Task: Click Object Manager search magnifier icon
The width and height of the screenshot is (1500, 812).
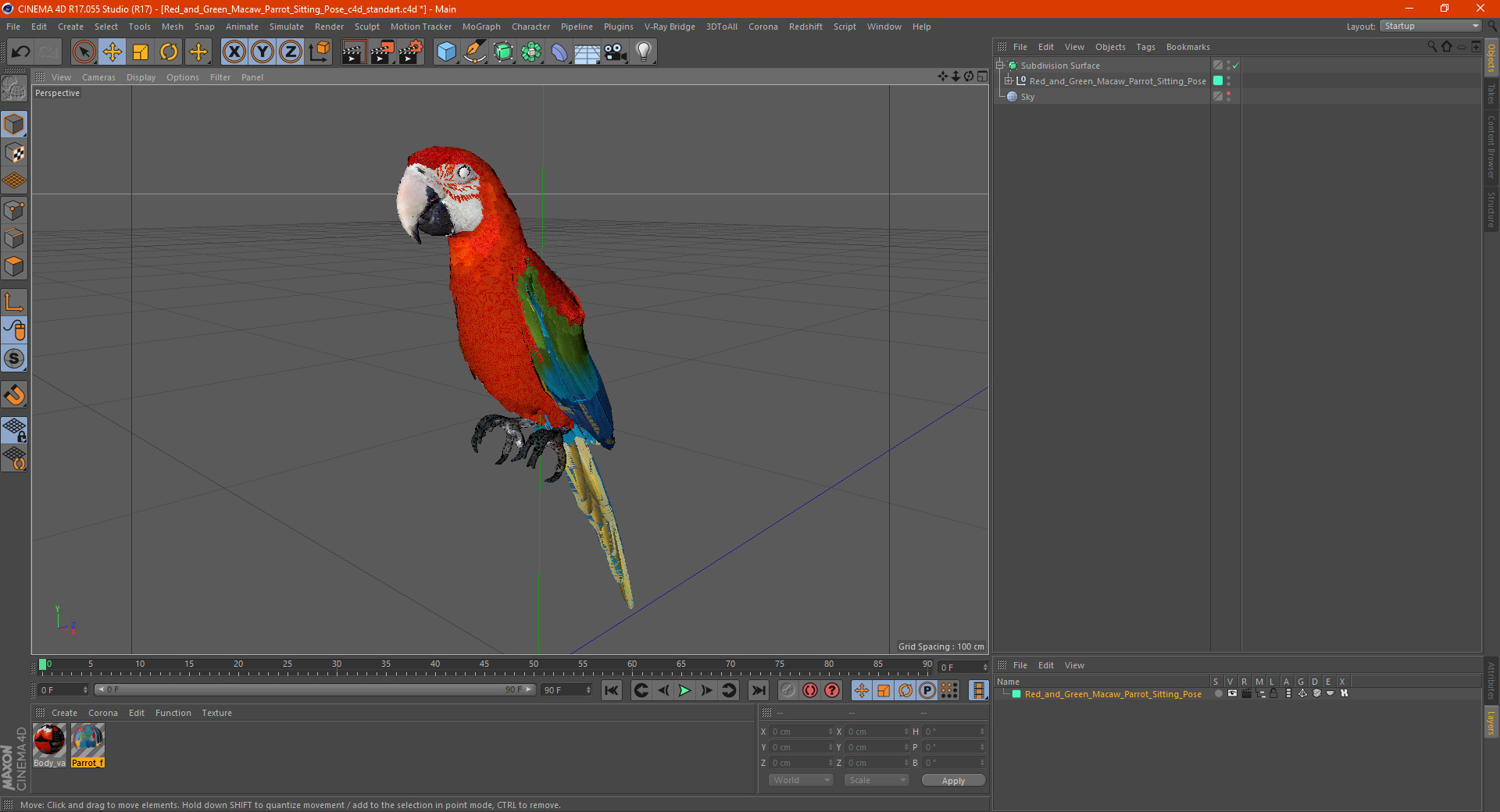Action: pos(1432,47)
